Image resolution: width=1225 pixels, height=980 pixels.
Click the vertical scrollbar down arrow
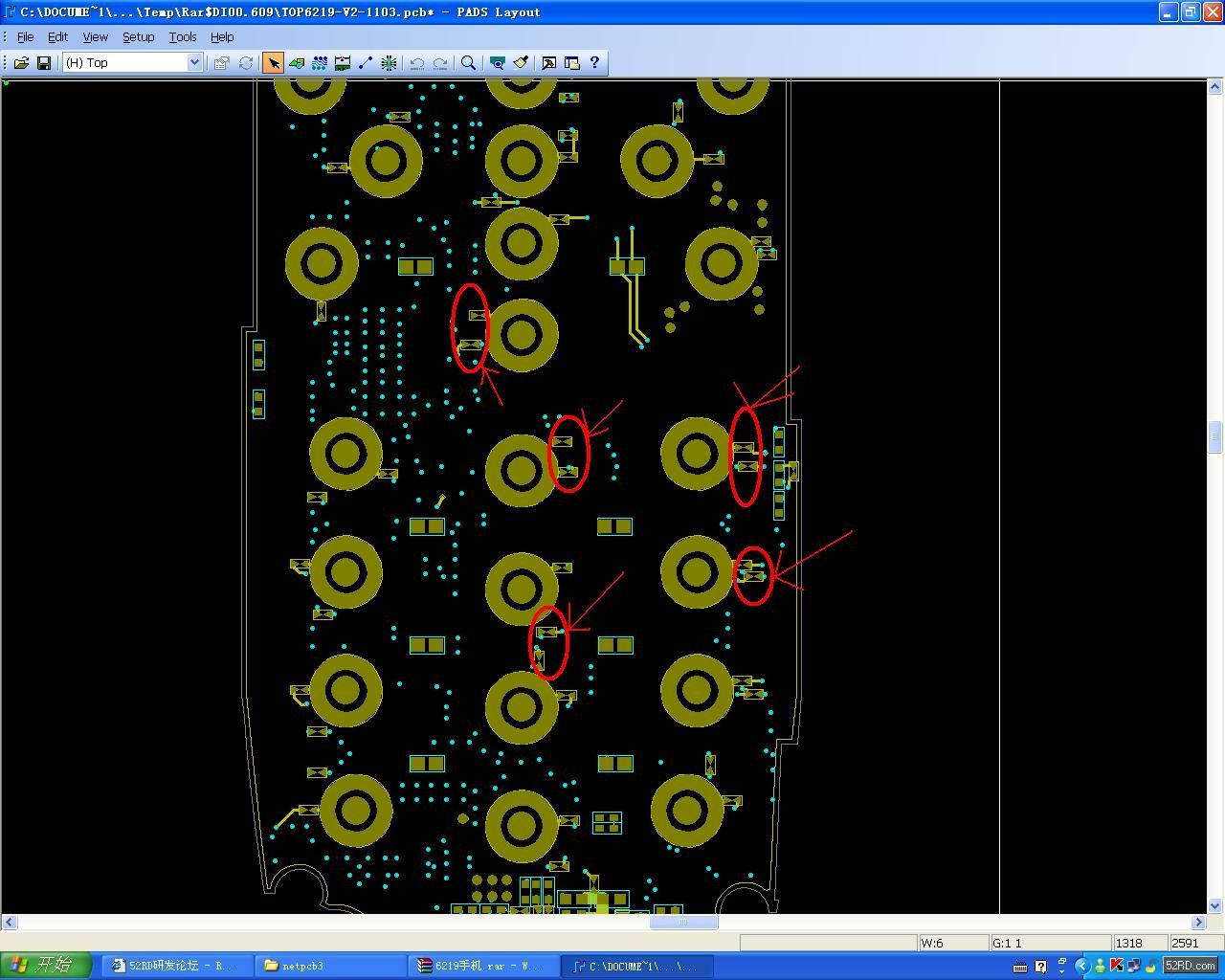pos(1215,905)
